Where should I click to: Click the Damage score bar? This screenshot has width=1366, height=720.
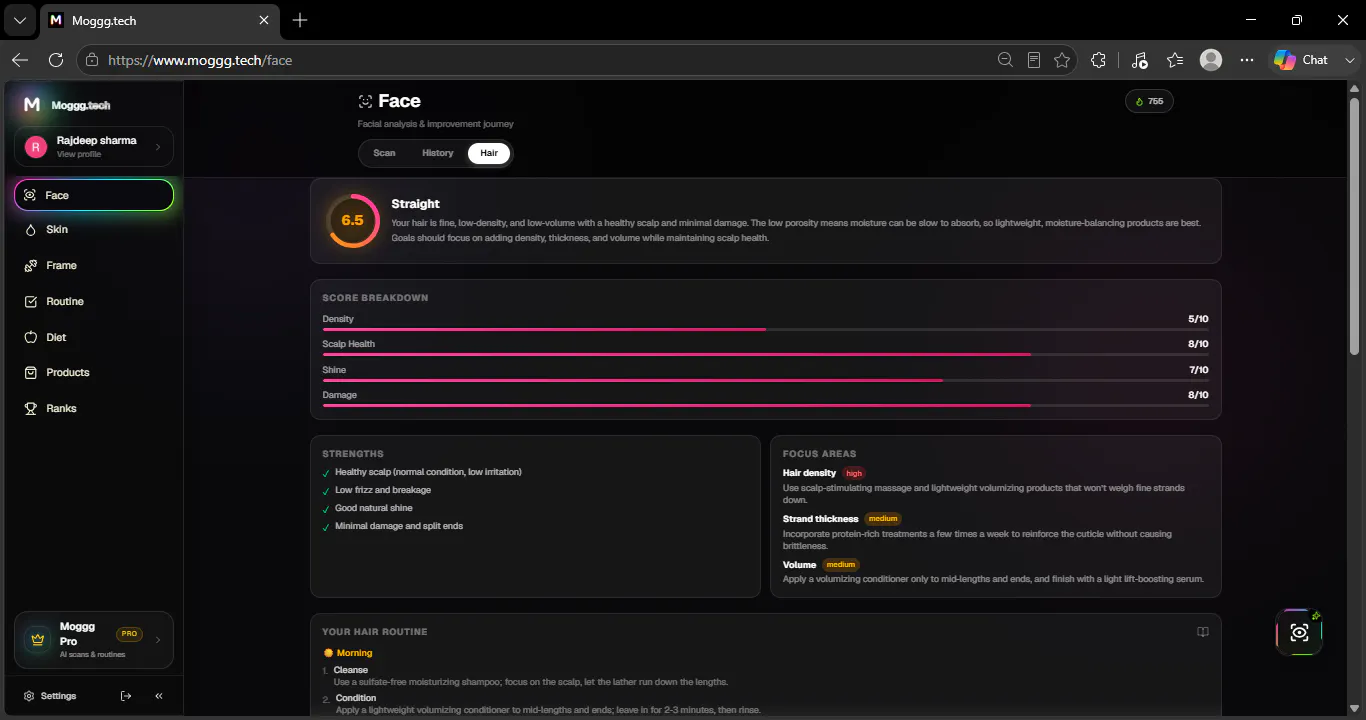765,405
